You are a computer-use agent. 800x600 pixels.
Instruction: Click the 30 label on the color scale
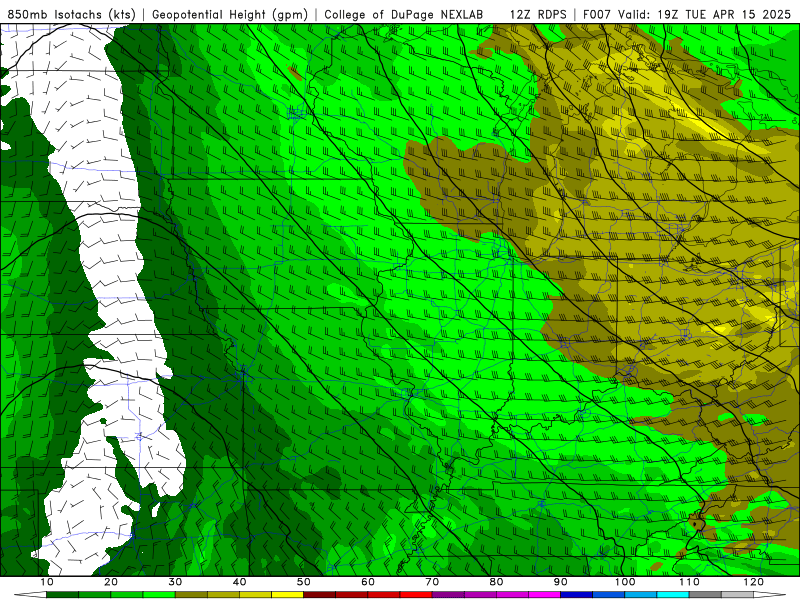pos(175,582)
